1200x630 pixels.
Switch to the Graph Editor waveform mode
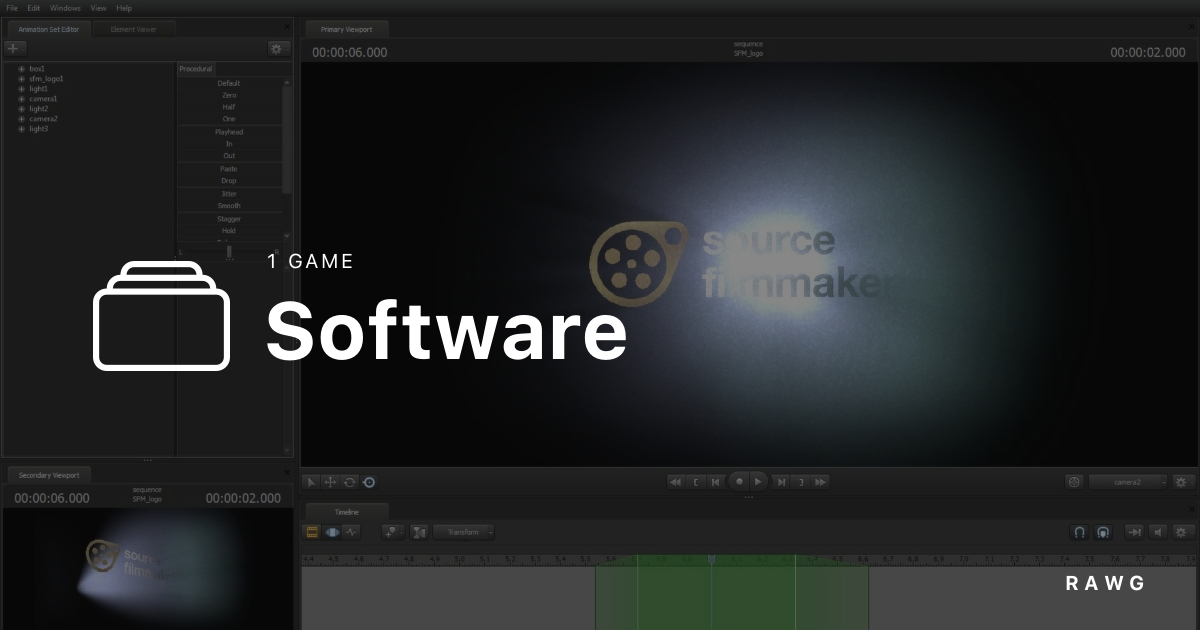351,532
